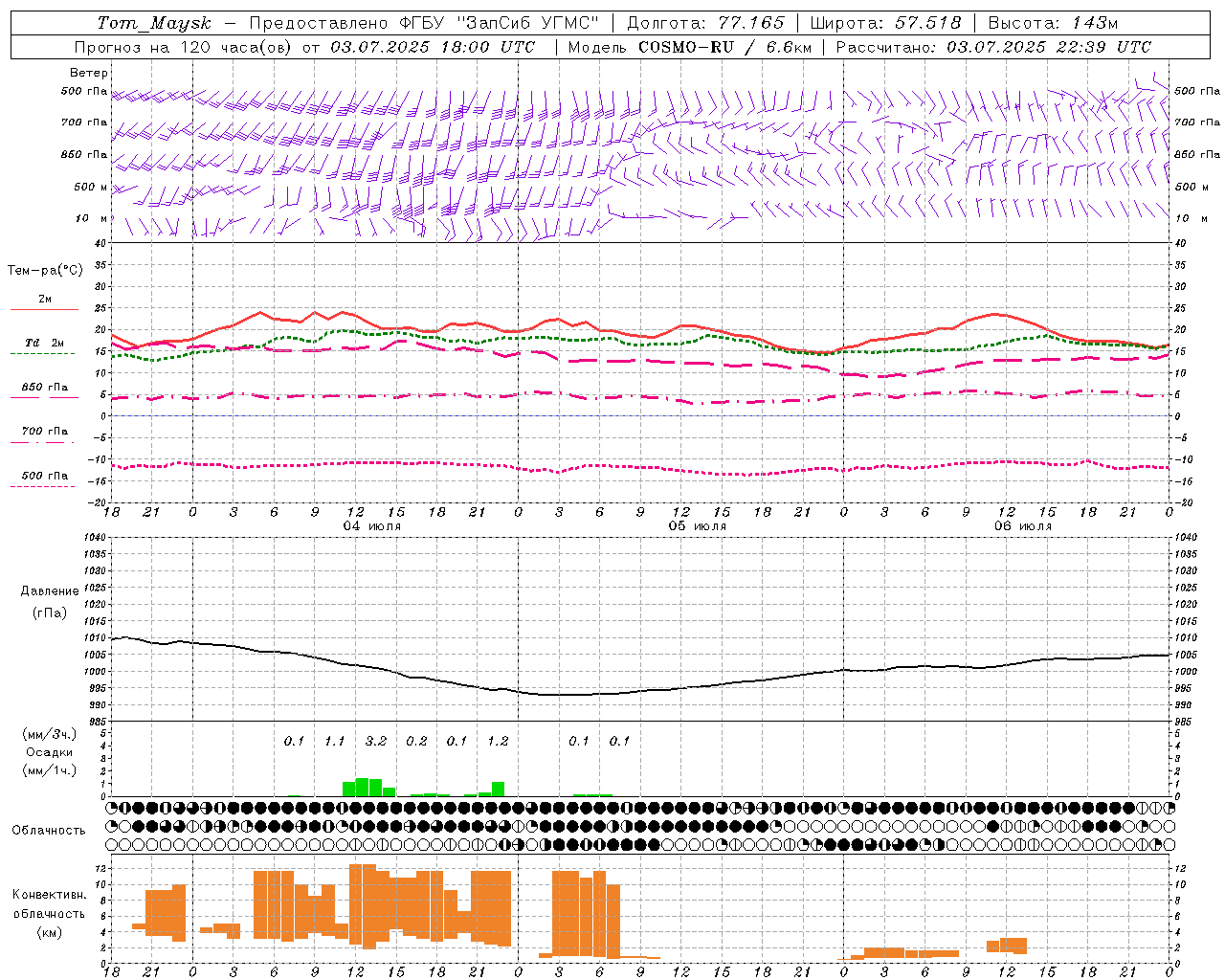The width and height of the screenshot is (1225, 980).
Task: Click the tallest green precipitation bar on 04 июля
Action: (x=363, y=788)
